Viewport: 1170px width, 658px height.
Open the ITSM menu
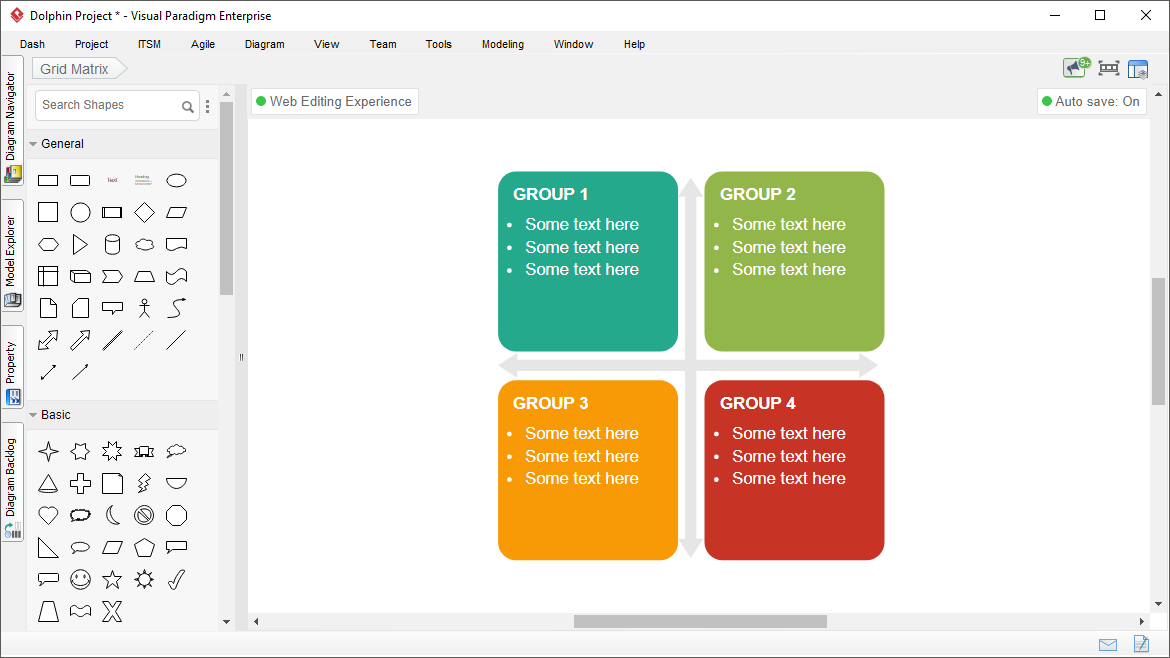click(x=149, y=44)
